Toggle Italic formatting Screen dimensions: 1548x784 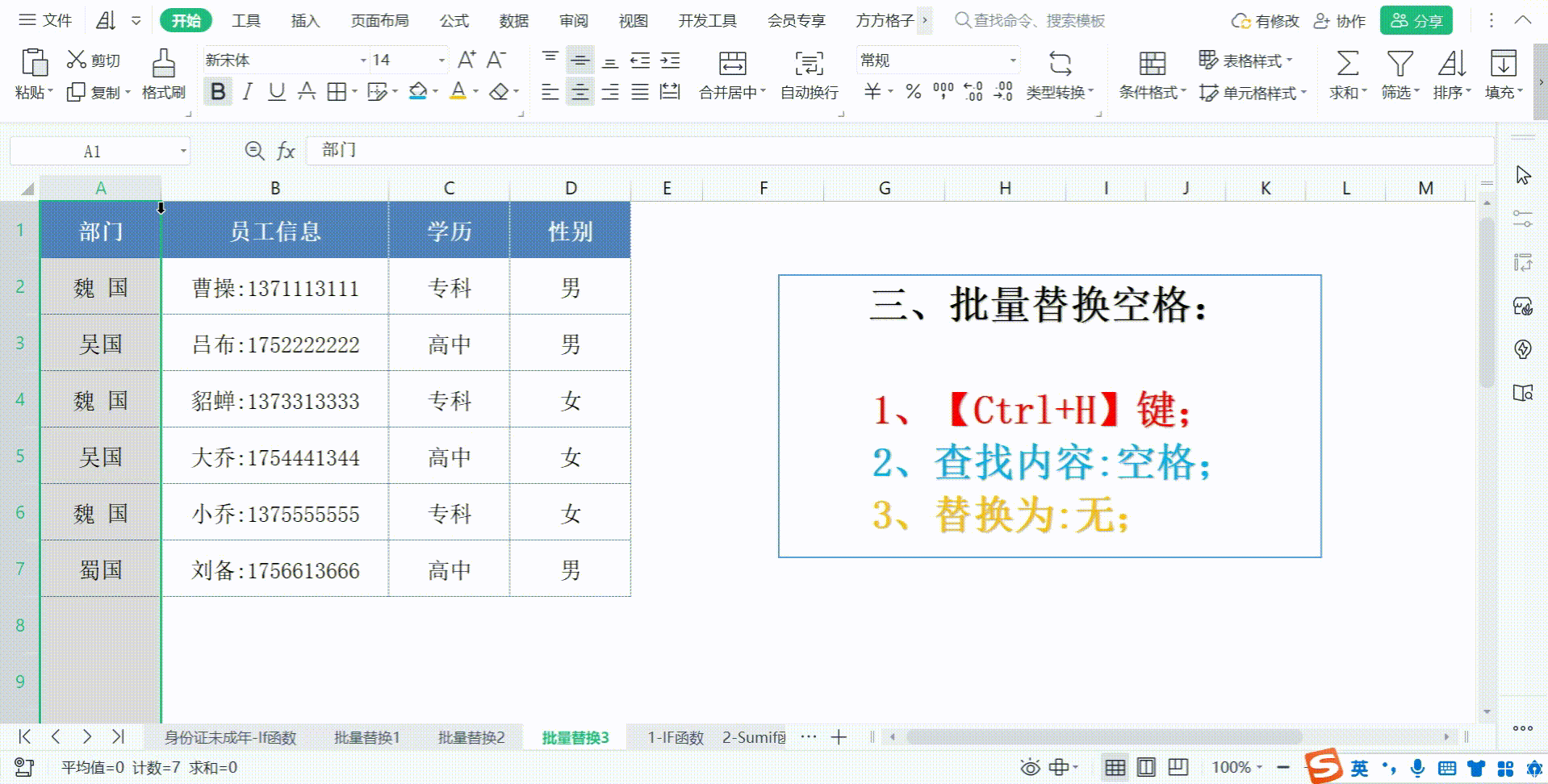coord(248,92)
